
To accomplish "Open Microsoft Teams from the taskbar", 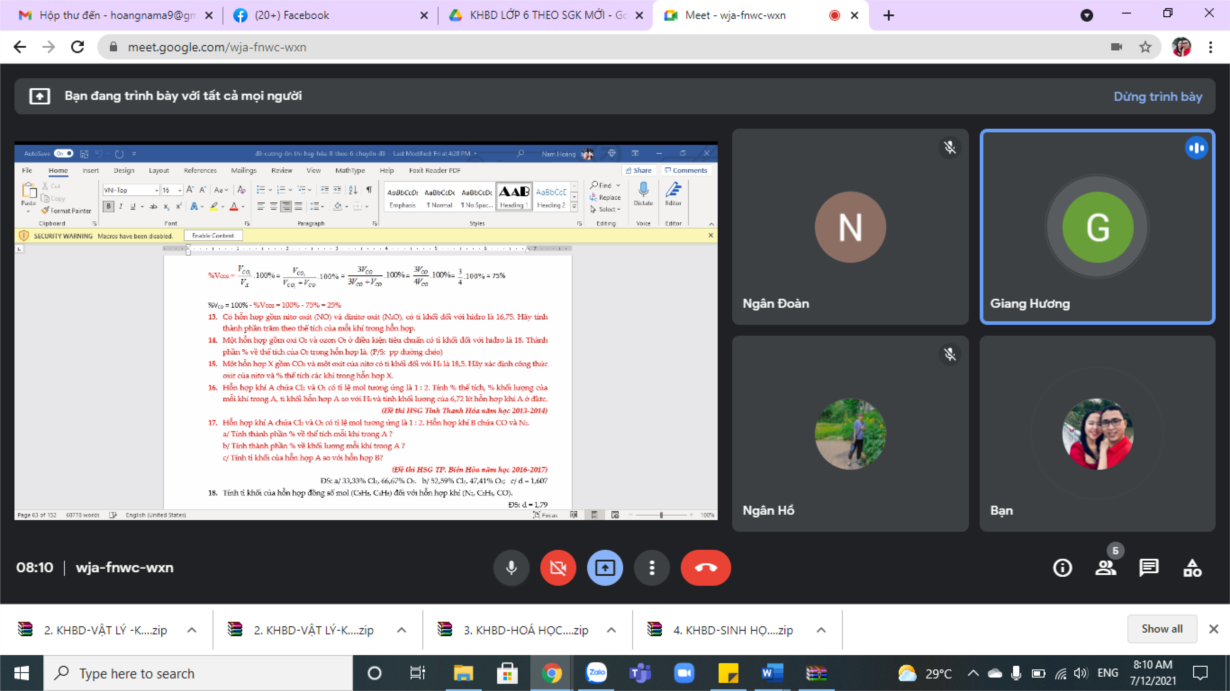I will [x=640, y=673].
